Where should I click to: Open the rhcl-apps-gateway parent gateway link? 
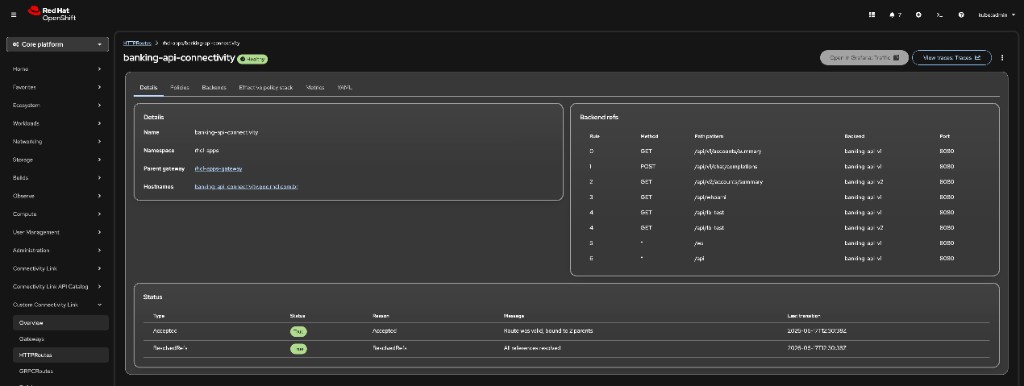(218, 169)
